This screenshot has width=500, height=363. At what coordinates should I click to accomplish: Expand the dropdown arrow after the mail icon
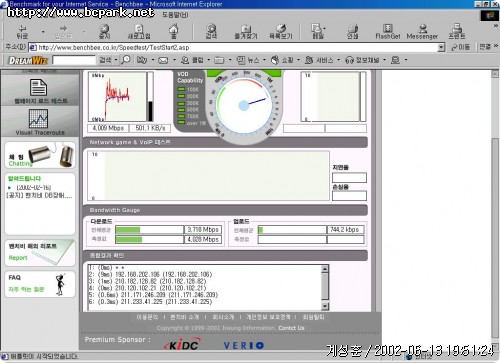pyautogui.click(x=174, y=60)
